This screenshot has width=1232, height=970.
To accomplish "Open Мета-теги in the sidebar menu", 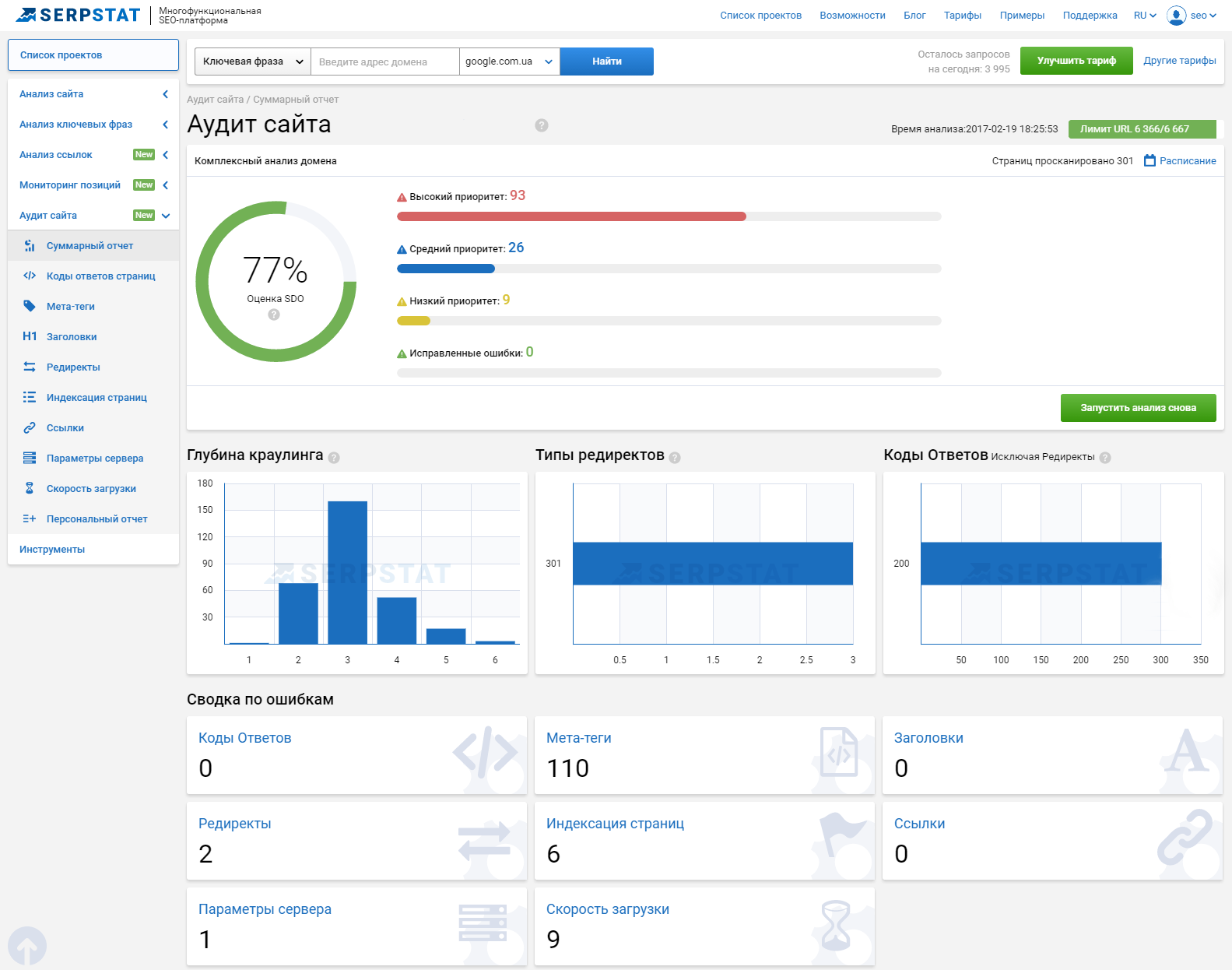I will click(x=71, y=307).
